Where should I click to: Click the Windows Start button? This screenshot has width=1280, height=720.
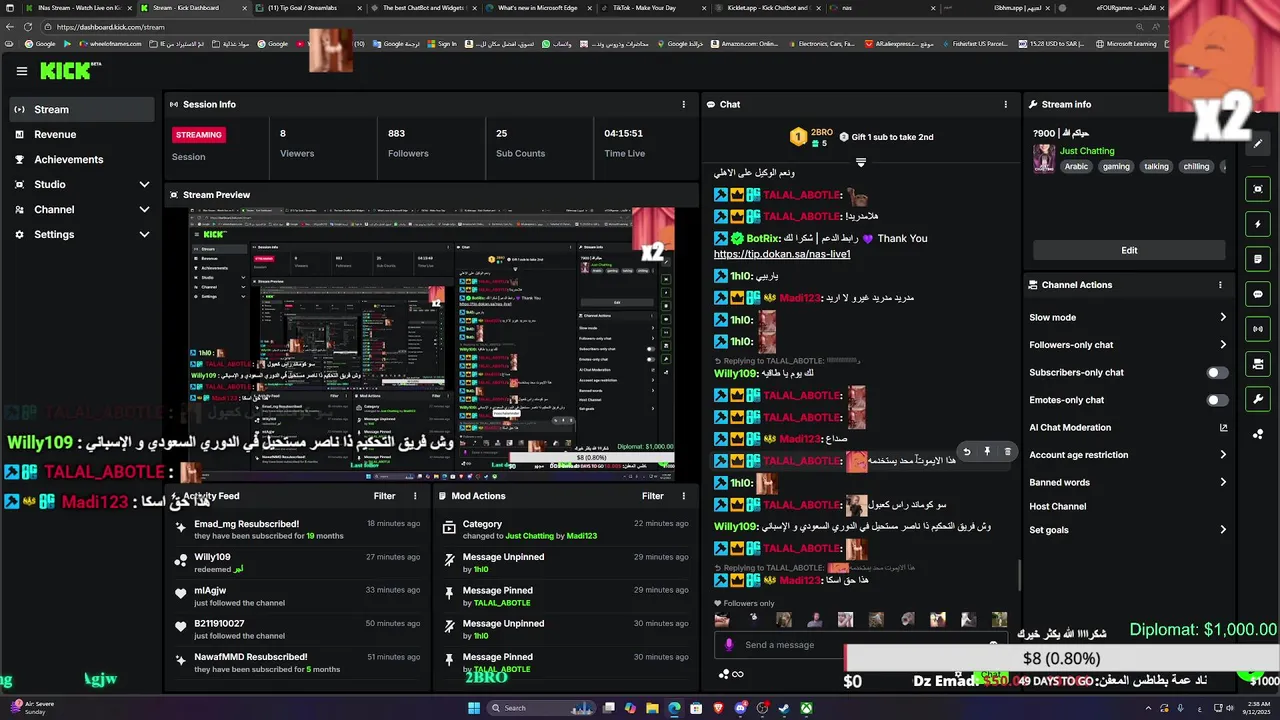pyautogui.click(x=474, y=708)
